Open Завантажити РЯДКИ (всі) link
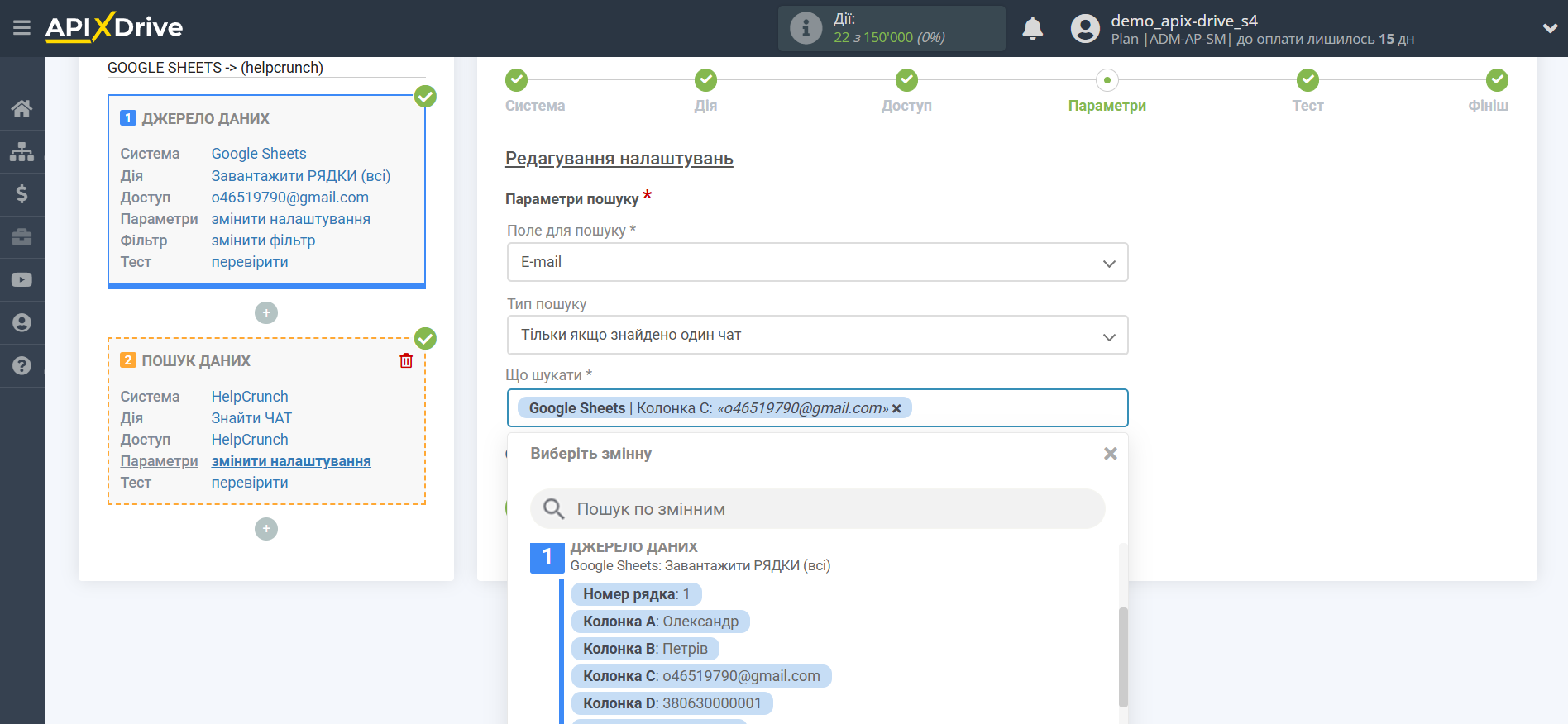This screenshot has height=724, width=1568. pos(301,176)
